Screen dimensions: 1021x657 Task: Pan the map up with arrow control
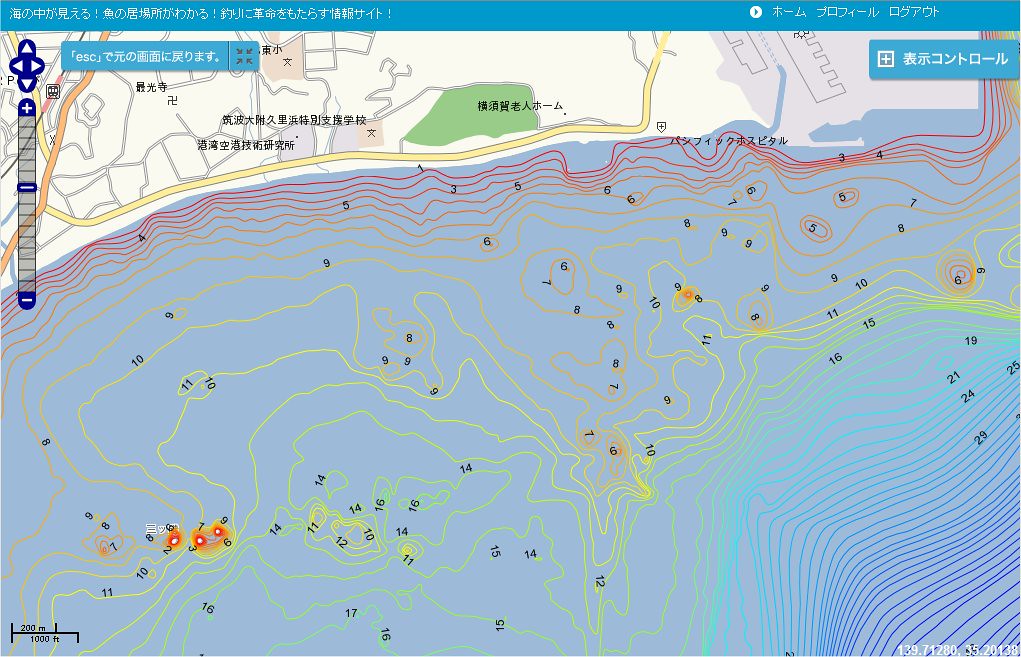(x=27, y=49)
